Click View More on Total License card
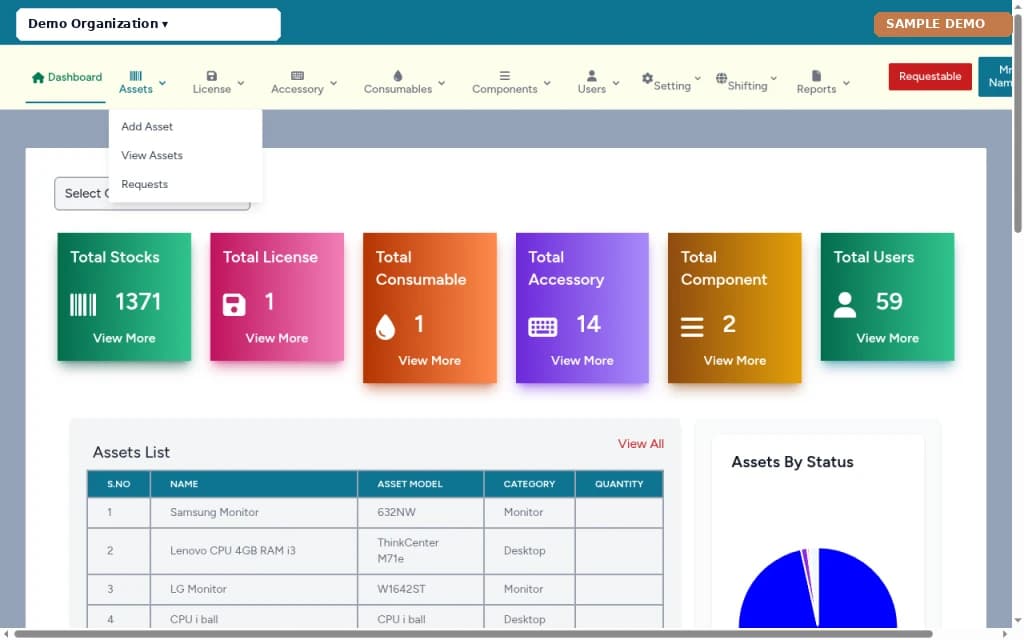This screenshot has width=1024, height=640. 277,338
